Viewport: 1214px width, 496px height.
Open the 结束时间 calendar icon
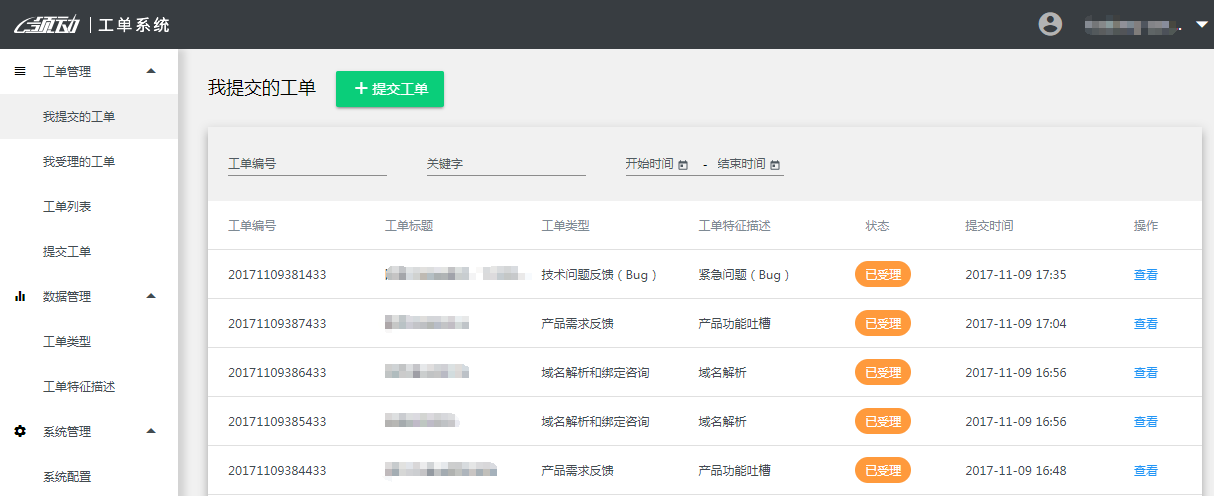(775, 165)
